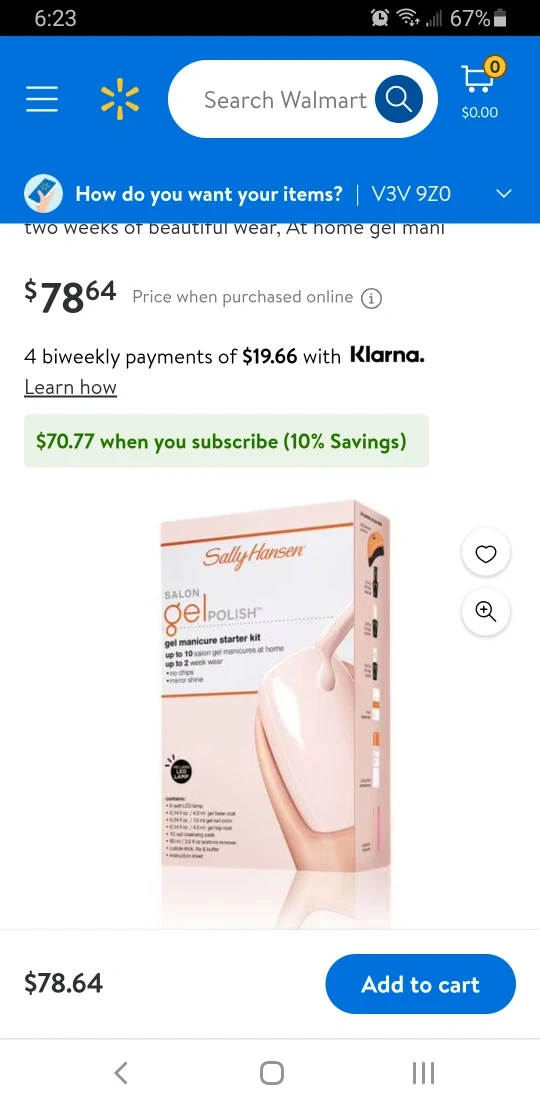Image resolution: width=540 pixels, height=1110 pixels.
Task: Click Learn how Klarna link
Action: tap(70, 387)
